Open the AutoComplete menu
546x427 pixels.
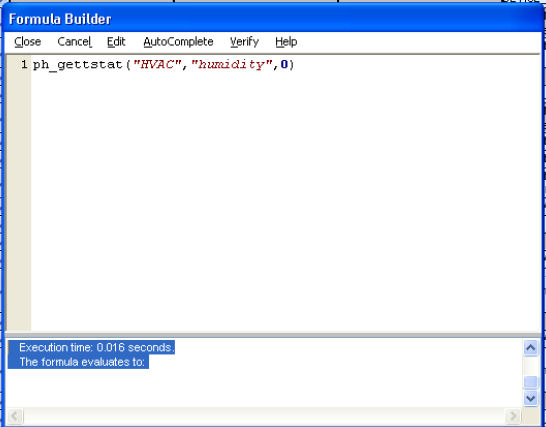[x=178, y=42]
